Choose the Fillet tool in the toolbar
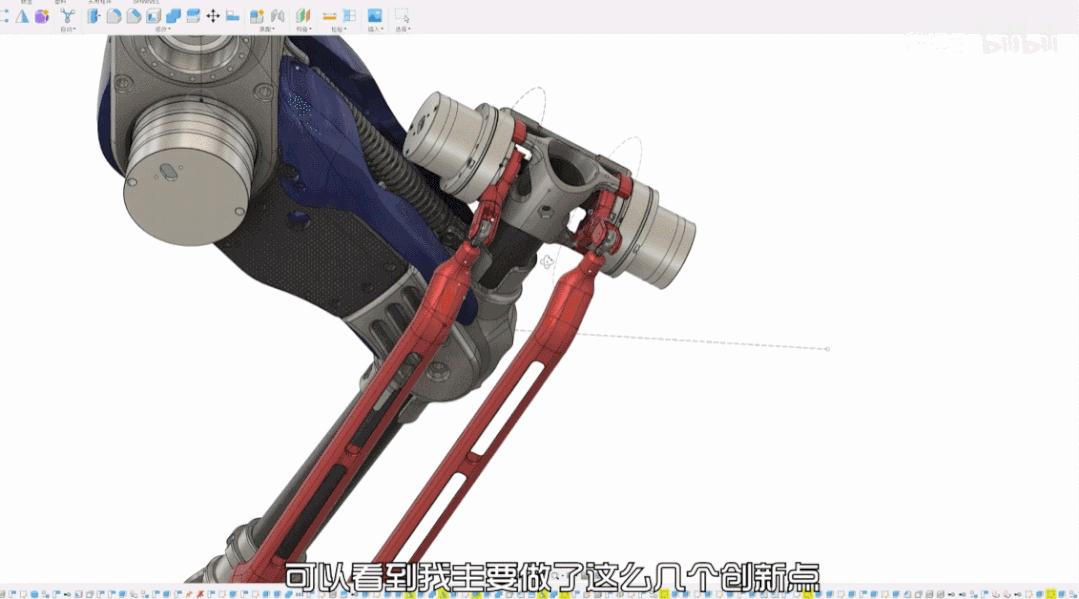Image resolution: width=1079 pixels, height=599 pixels. pyautogui.click(x=114, y=16)
